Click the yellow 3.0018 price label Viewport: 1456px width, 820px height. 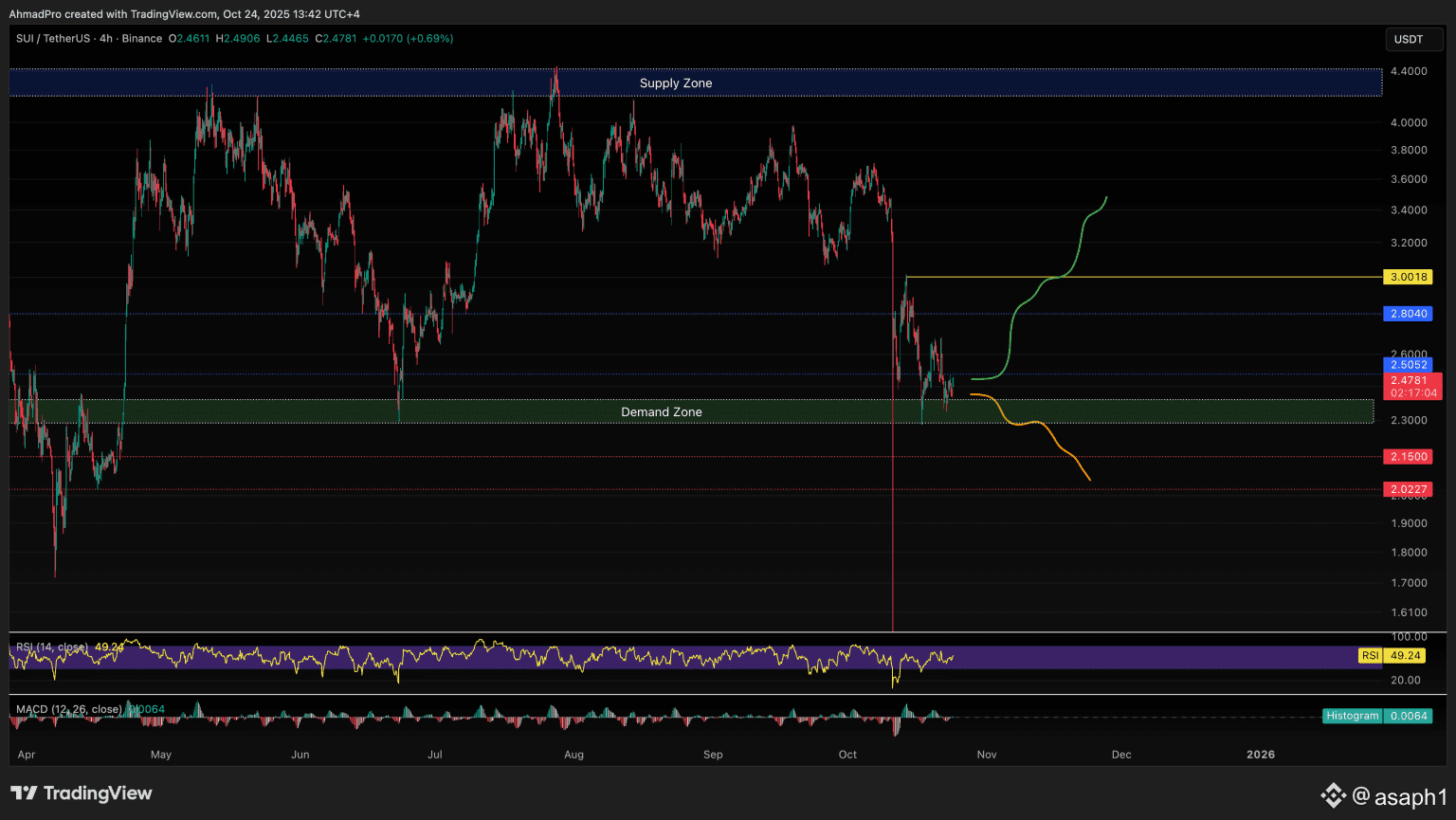point(1408,277)
